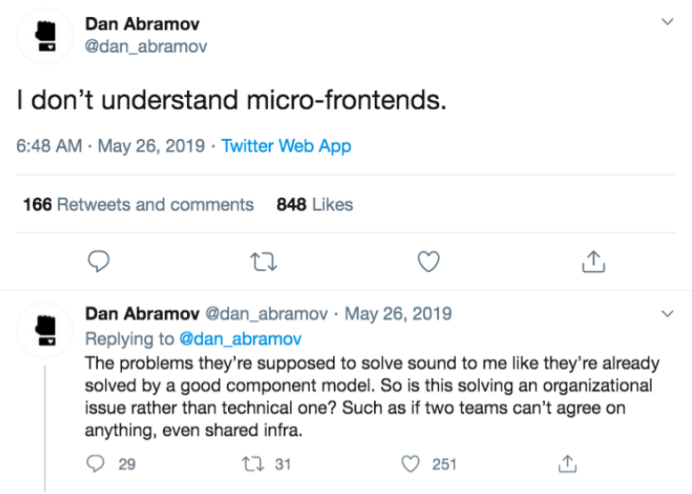This screenshot has width=692, height=494.
Task: Click Dan Abramov's avatar on the reply
Action: (45, 329)
